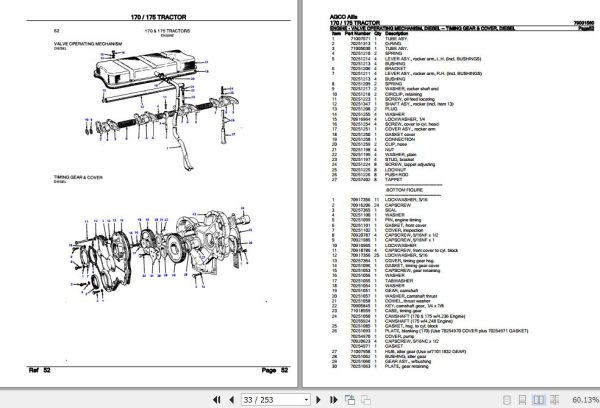This screenshot has height=408, width=600.
Task: Jump to the first page
Action: tap(217, 400)
